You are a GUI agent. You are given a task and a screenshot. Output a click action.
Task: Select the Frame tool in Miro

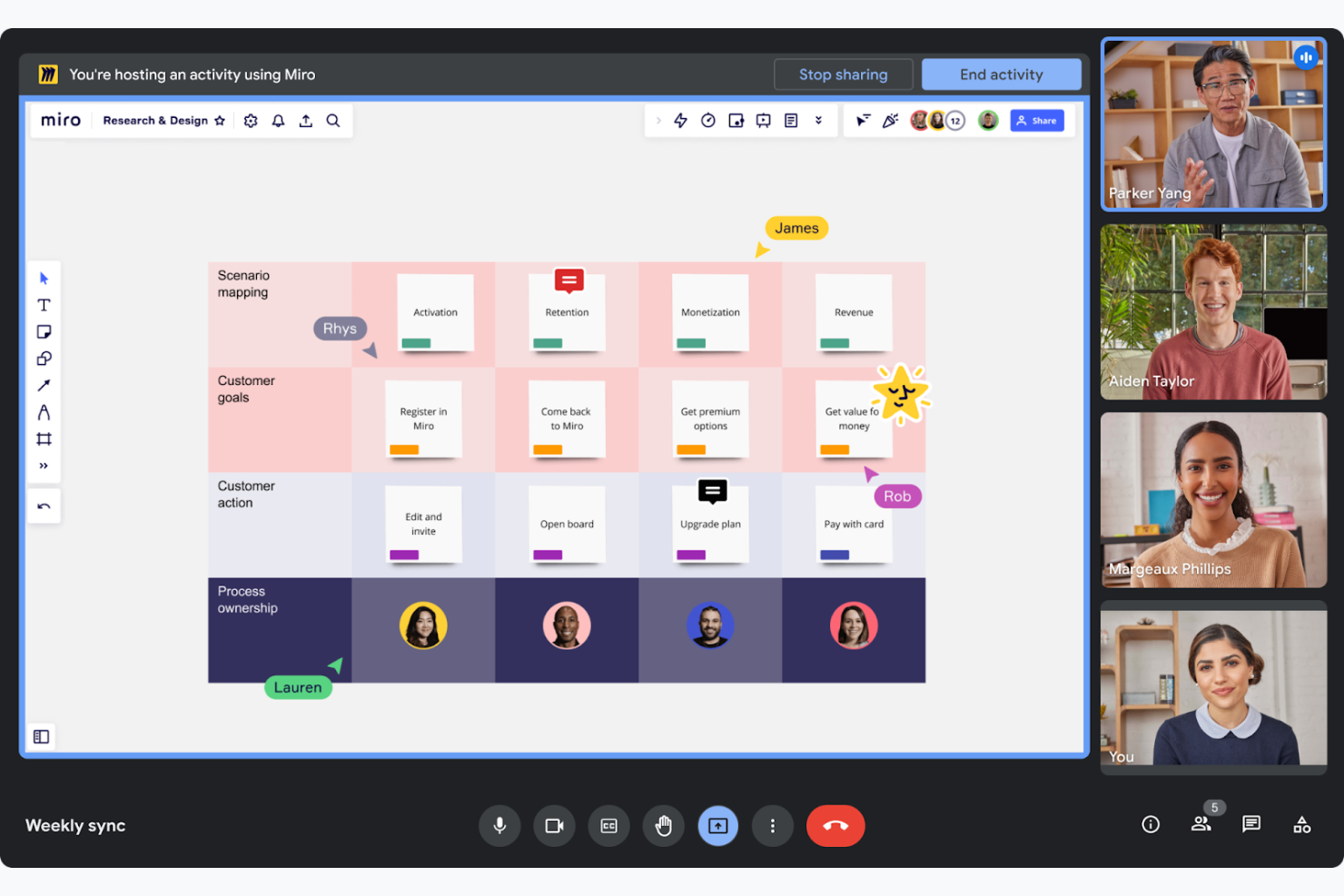44,438
